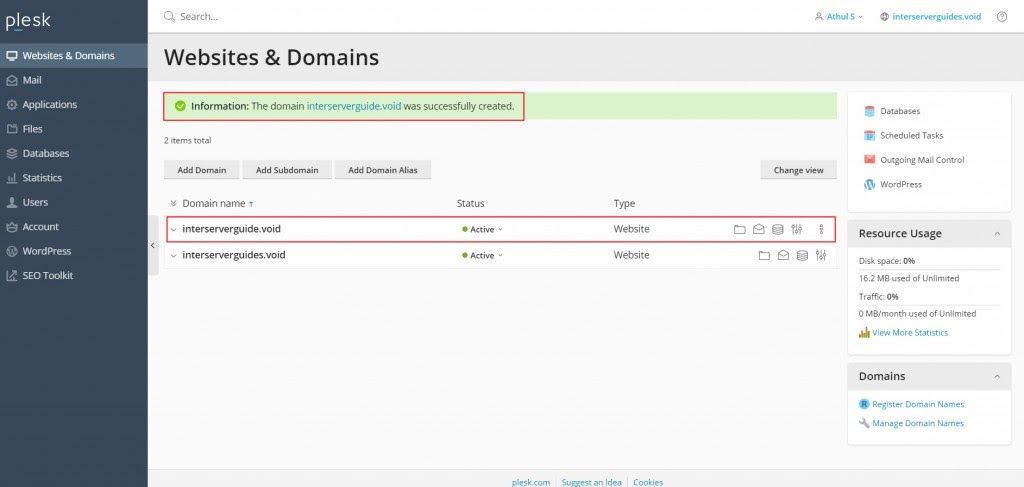The width and height of the screenshot is (1024, 487).
Task: Expand the interserverguides.void row chevron
Action: coord(174,256)
